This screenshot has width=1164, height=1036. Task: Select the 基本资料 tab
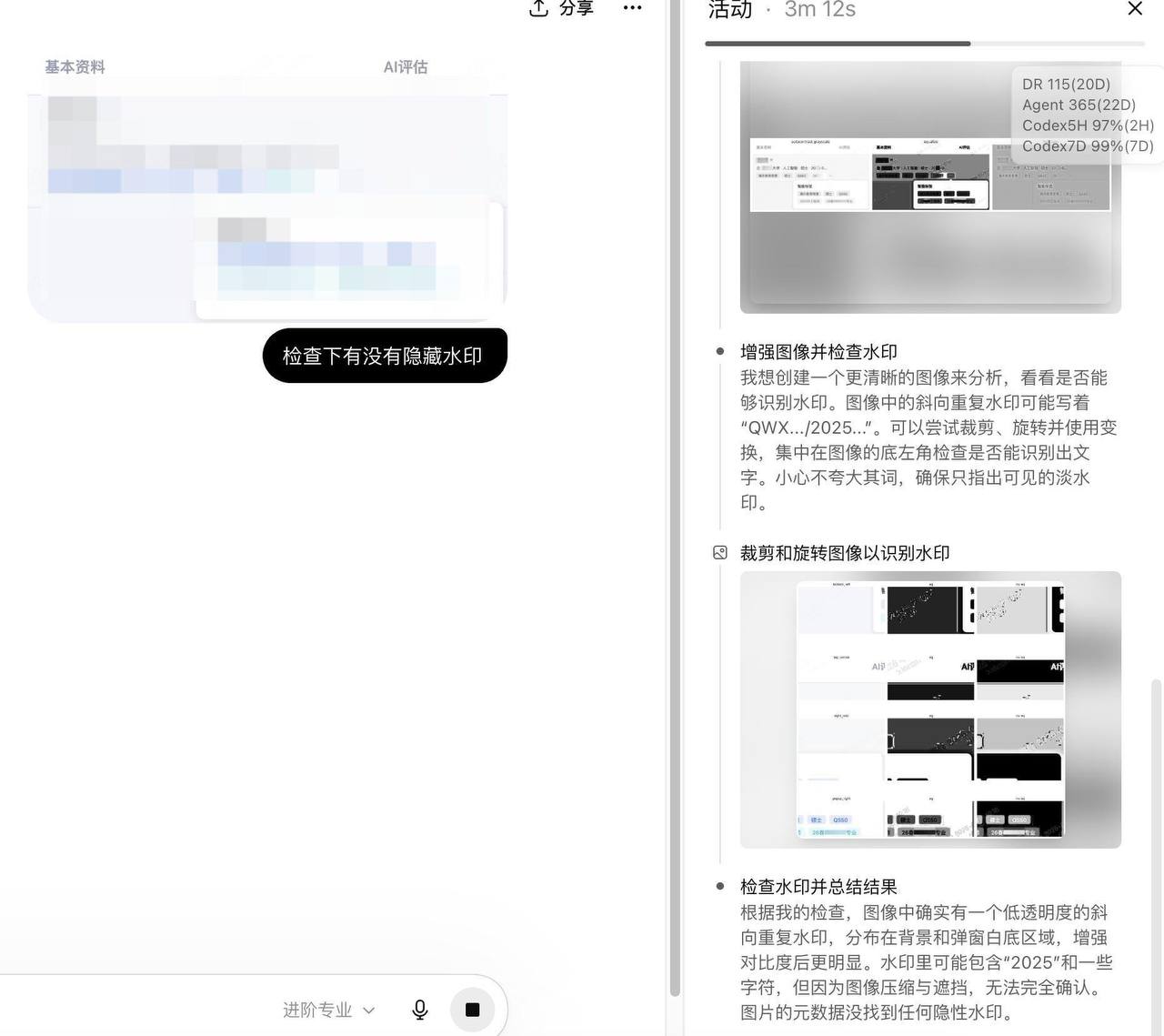75,66
